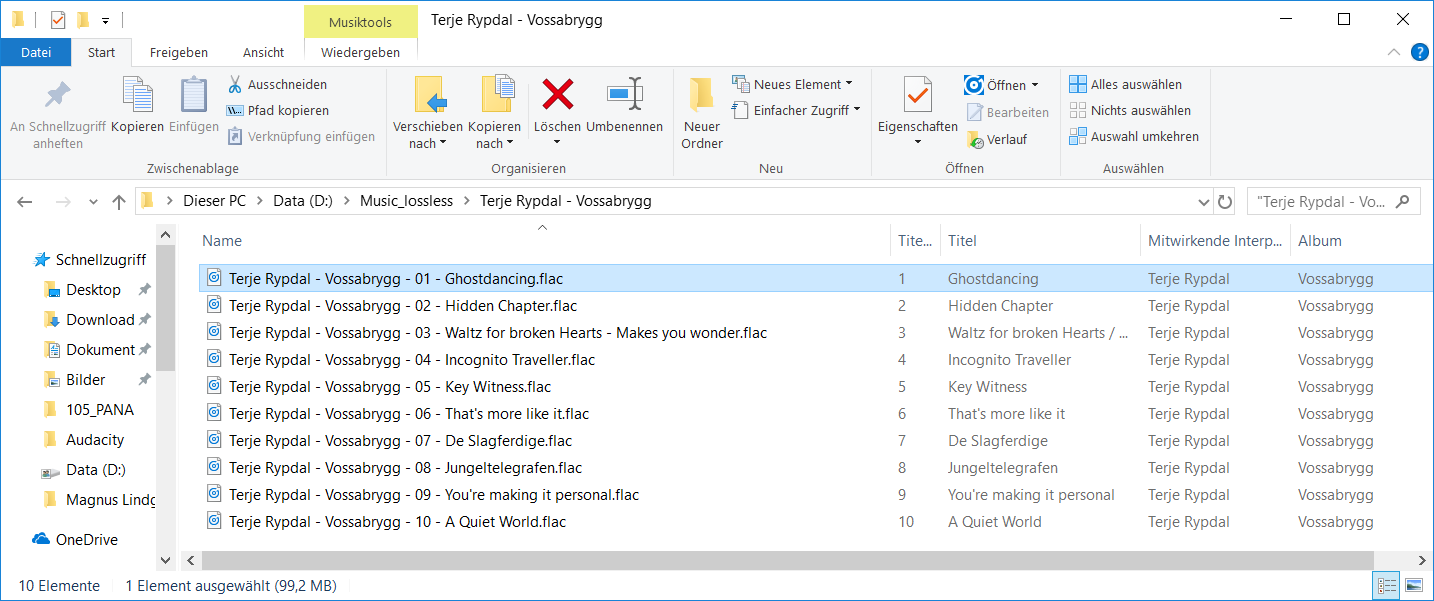Select file 06 - That's more like it.flac
The height and width of the screenshot is (601, 1434).
pos(409,413)
